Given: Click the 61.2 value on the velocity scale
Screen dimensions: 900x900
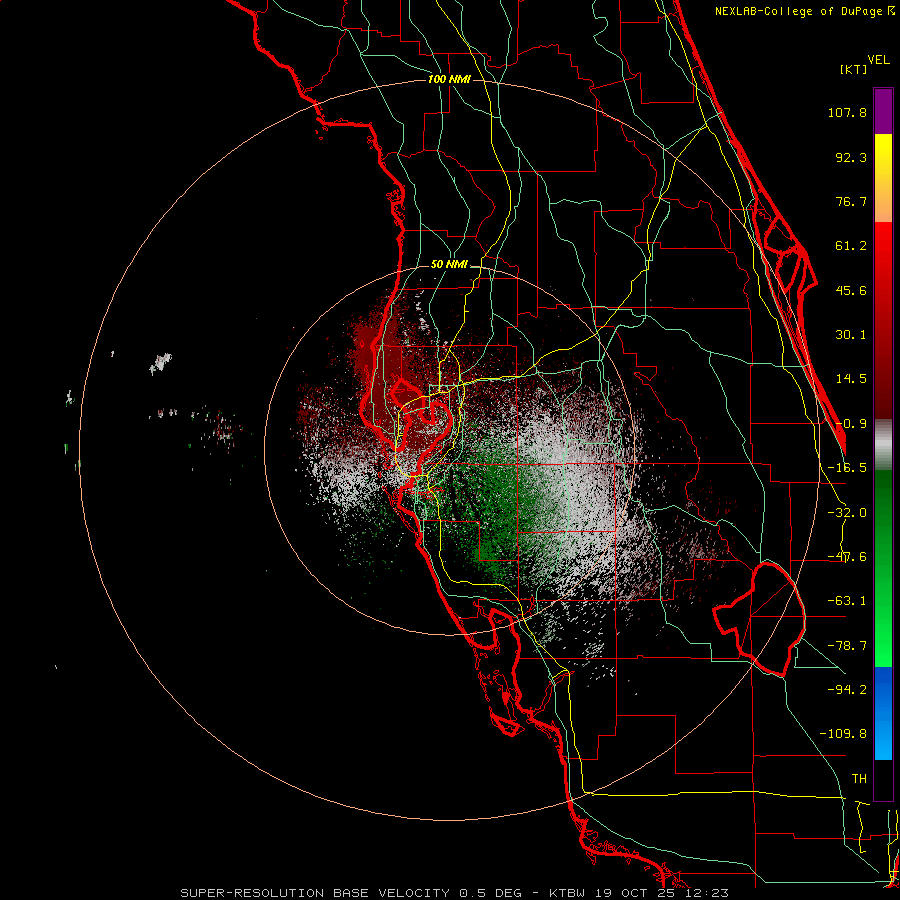Looking at the screenshot, I should coord(851,246).
